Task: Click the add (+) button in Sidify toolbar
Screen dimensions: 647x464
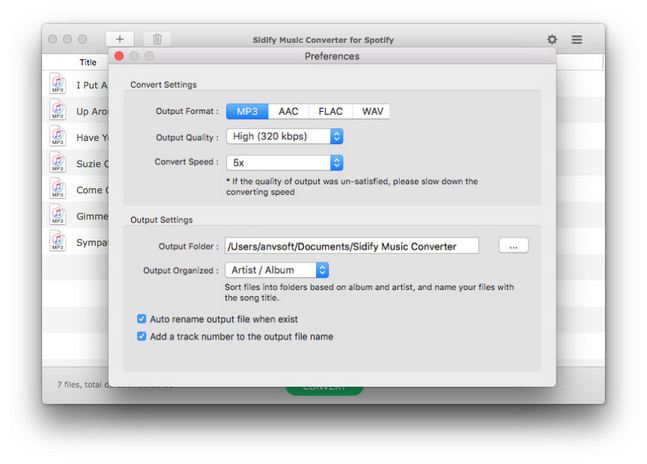Action: point(120,39)
